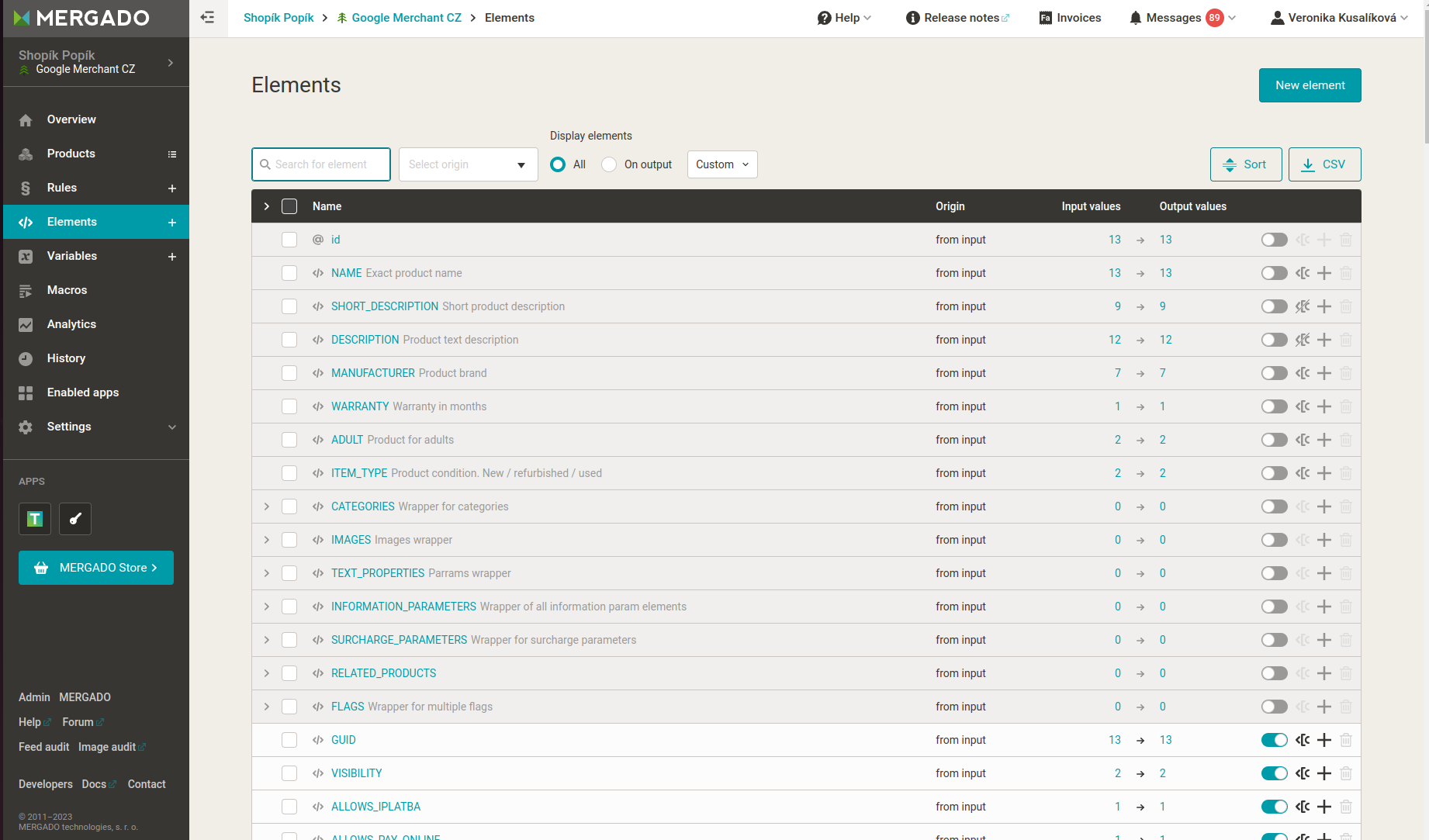Open the Select origin dropdown
This screenshot has width=1429, height=840.
[469, 164]
